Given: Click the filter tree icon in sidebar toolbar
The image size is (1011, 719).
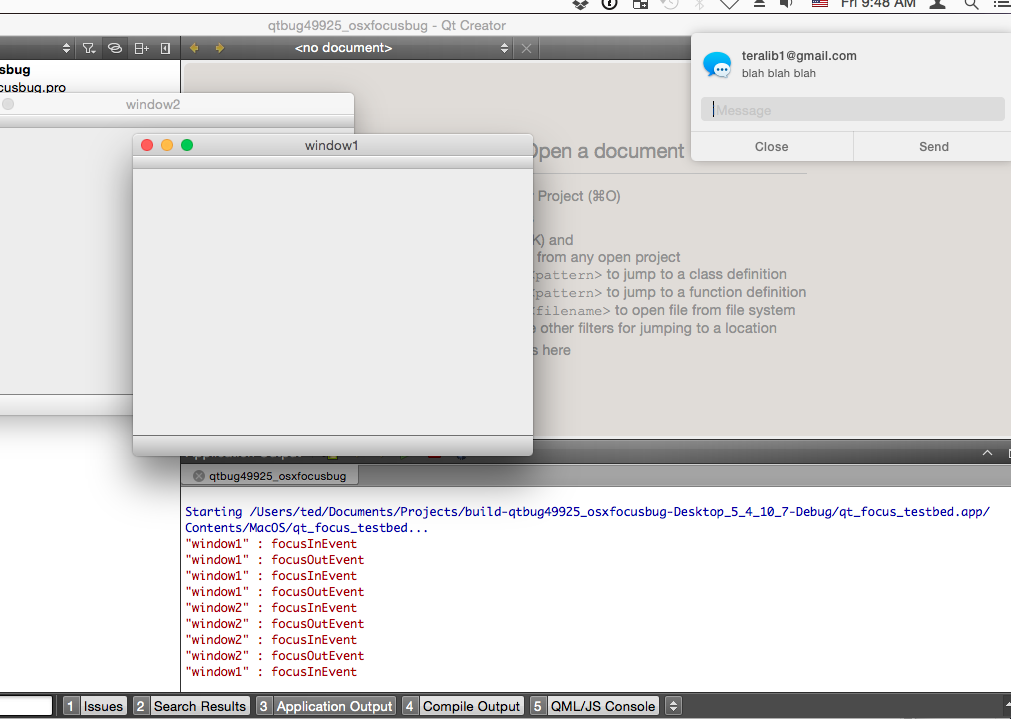Looking at the screenshot, I should [89, 48].
